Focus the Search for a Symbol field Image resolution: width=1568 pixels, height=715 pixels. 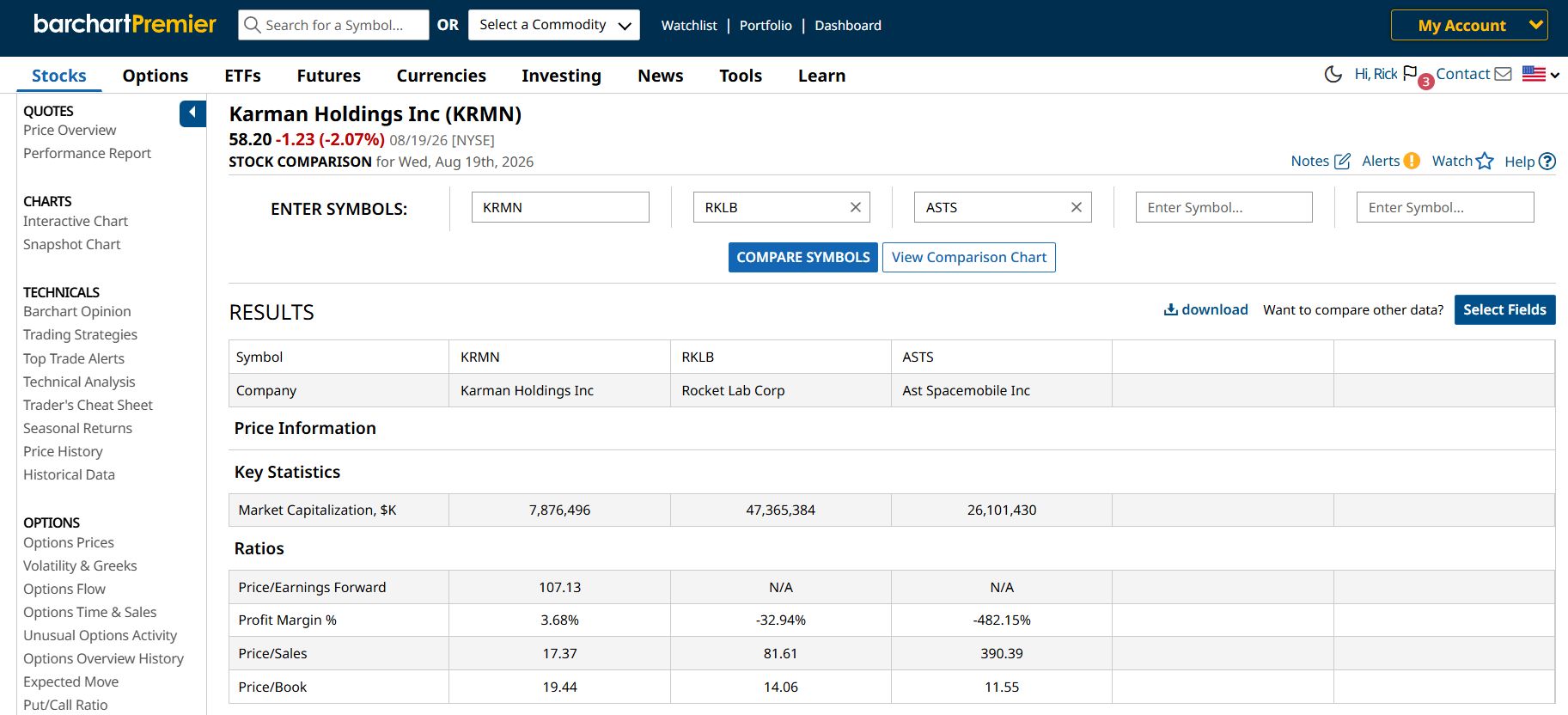(333, 25)
